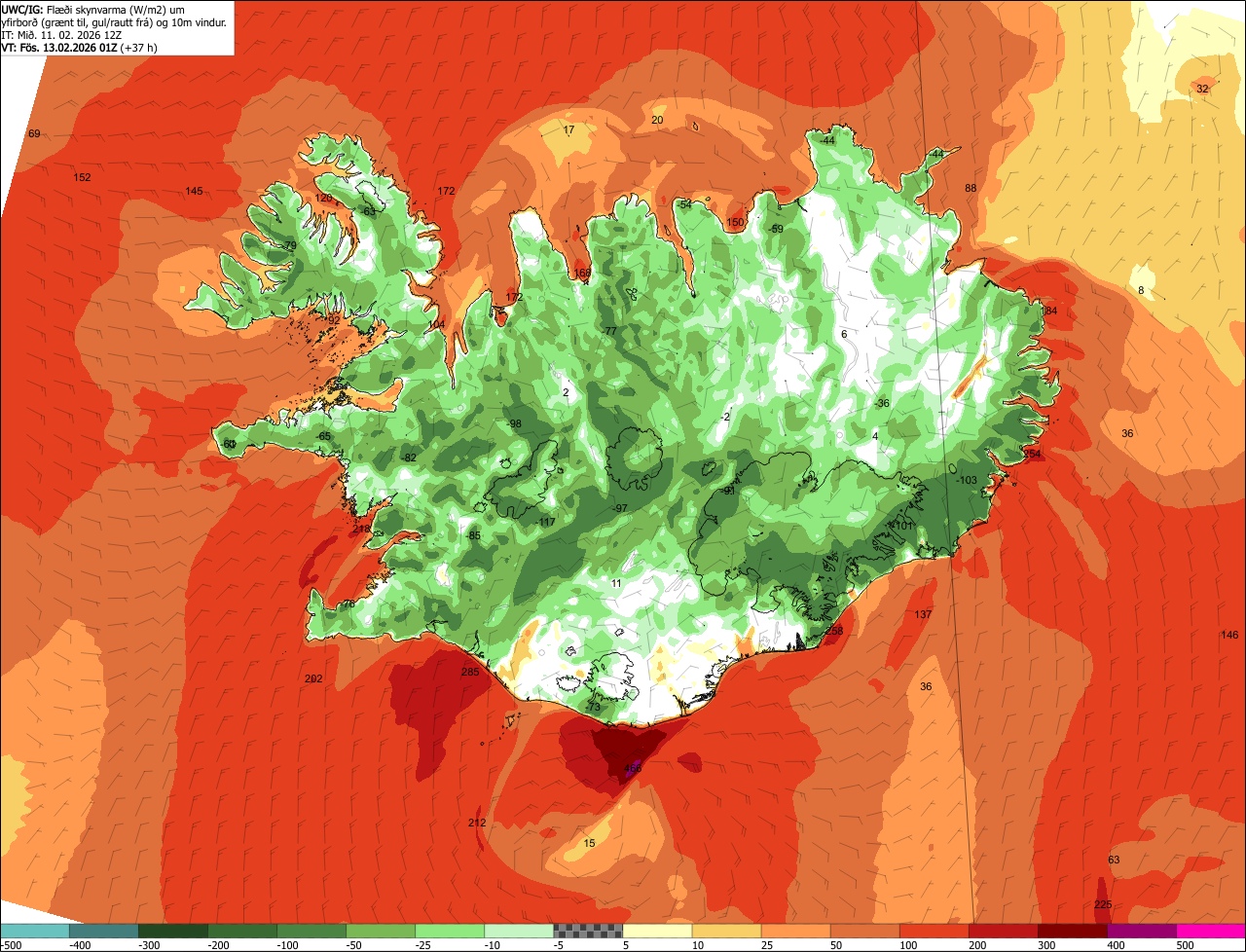Click the flux value '-82' in western Iceland
The image size is (1246, 952).
pos(409,458)
